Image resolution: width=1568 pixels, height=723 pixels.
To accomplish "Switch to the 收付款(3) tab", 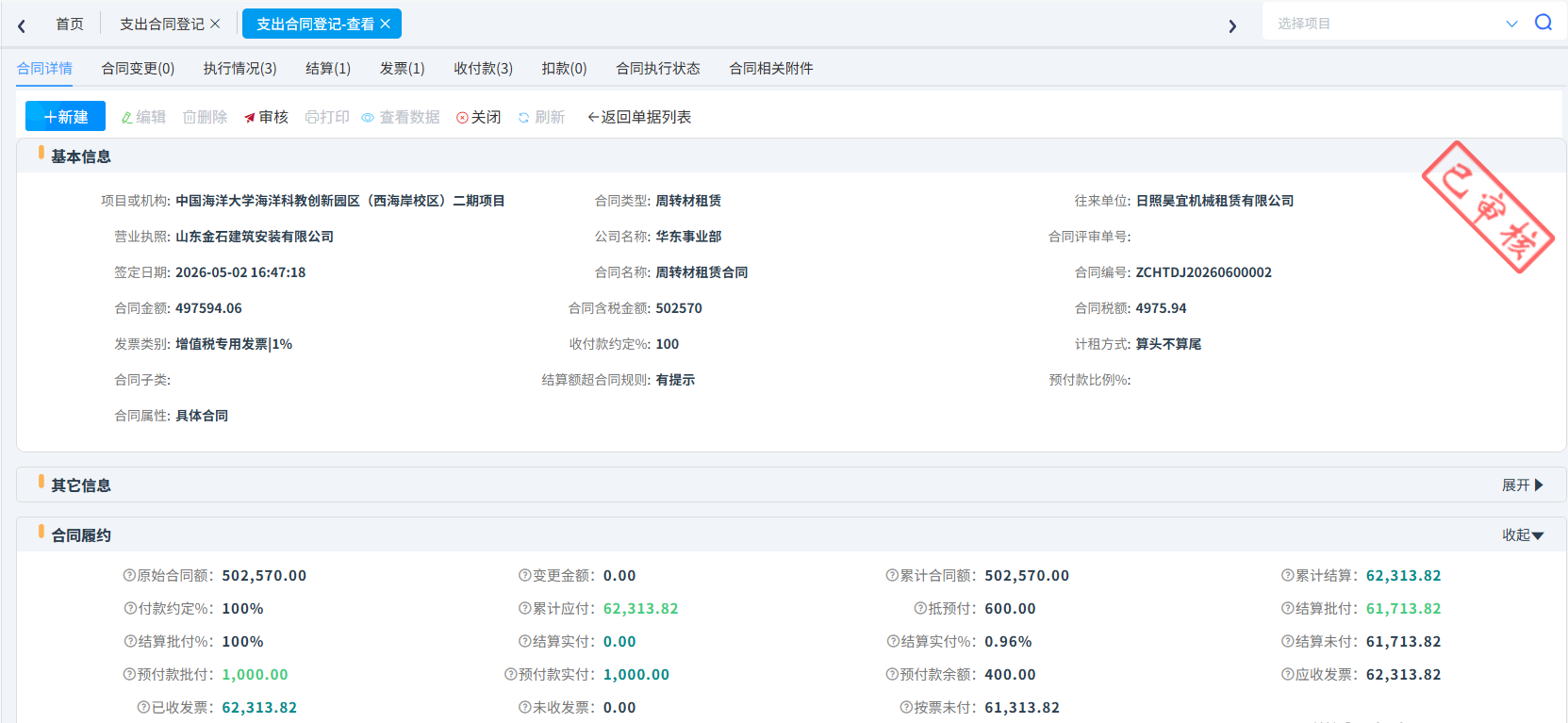I will [483, 68].
